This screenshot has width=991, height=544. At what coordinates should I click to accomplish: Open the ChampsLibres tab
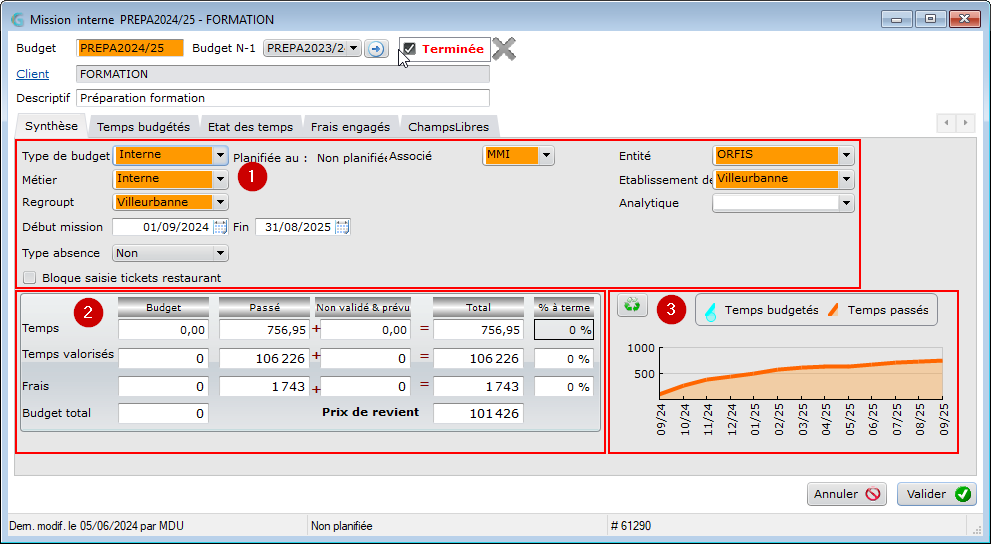(449, 127)
